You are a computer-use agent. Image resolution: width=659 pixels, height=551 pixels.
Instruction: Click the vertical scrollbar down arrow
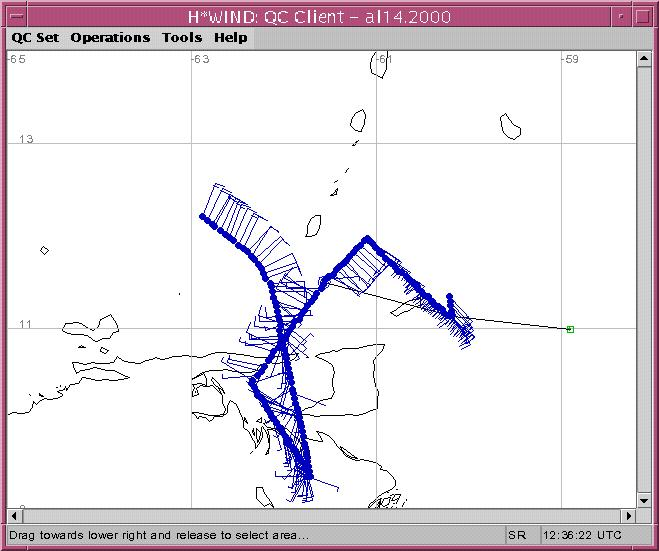(643, 500)
